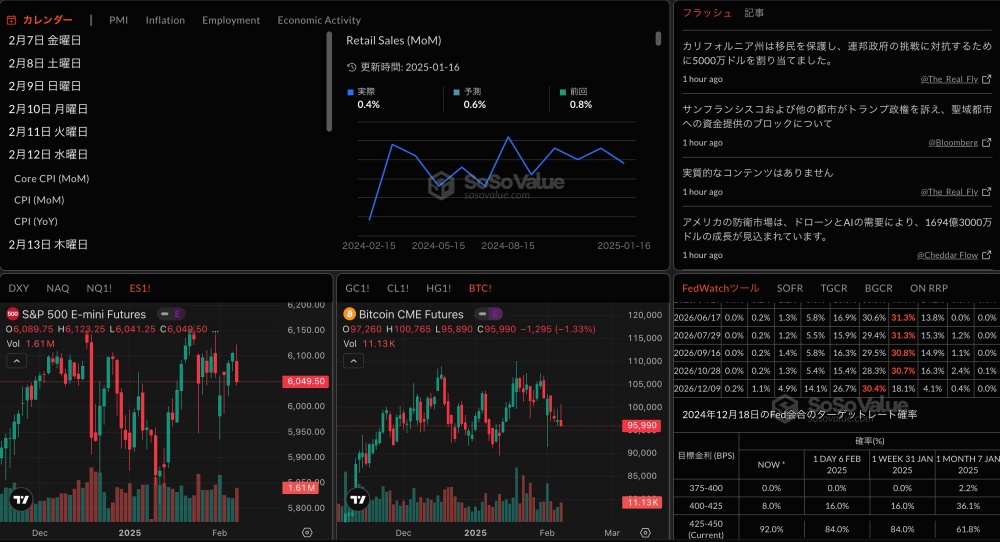Click the 2026/12/09 row 30.4% cell

(873, 388)
